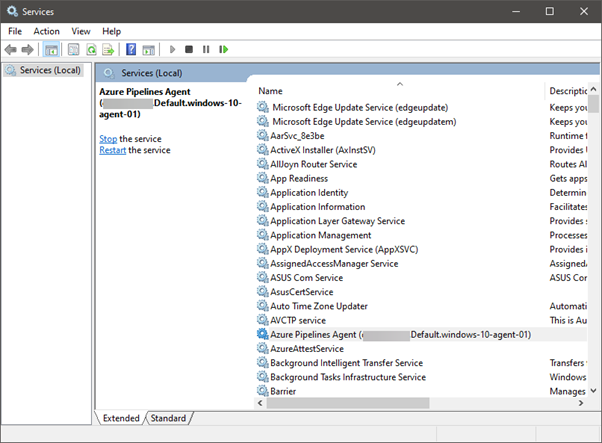Open the File menu

[15, 31]
